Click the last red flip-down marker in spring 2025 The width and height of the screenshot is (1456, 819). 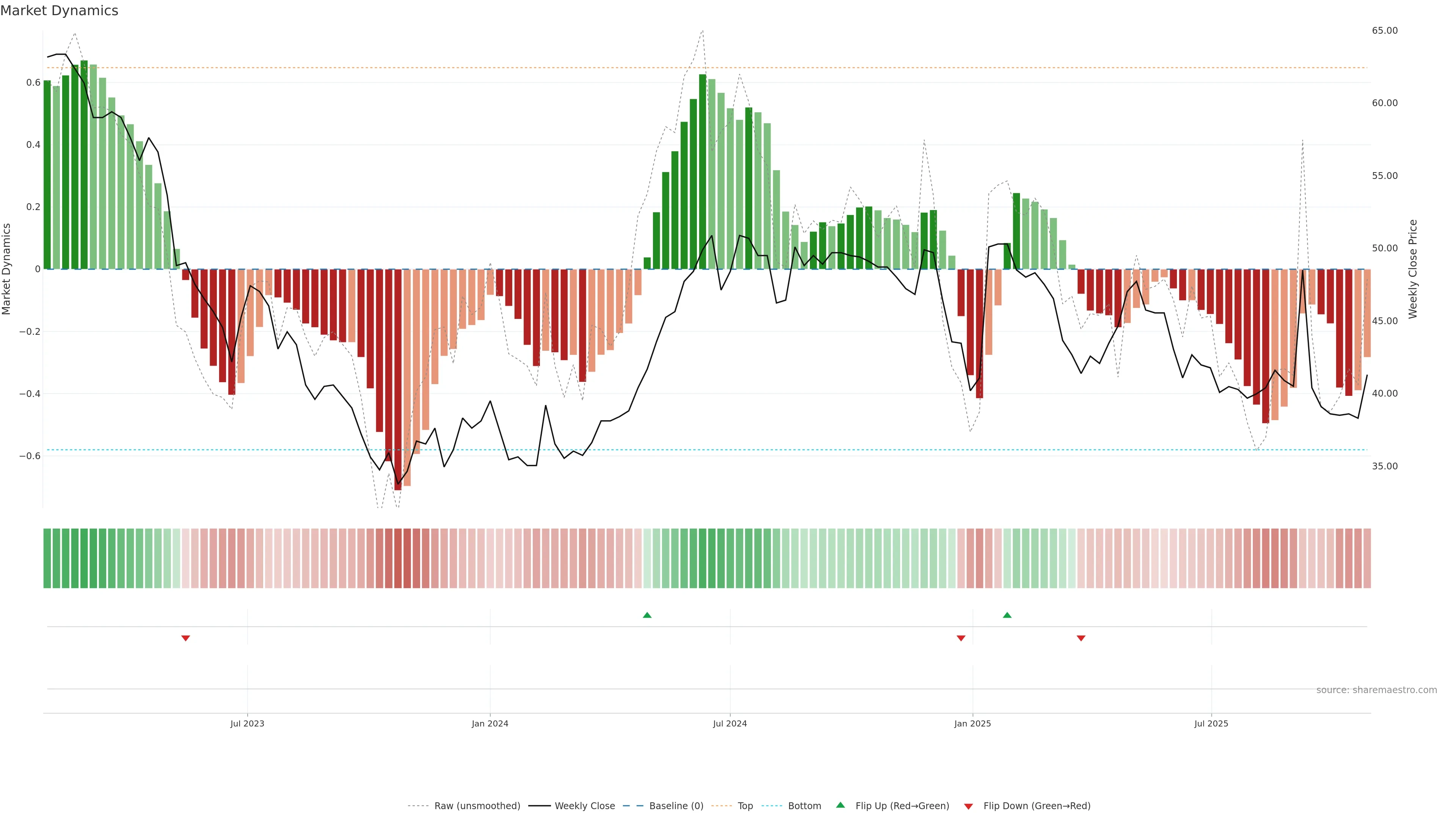(1081, 638)
